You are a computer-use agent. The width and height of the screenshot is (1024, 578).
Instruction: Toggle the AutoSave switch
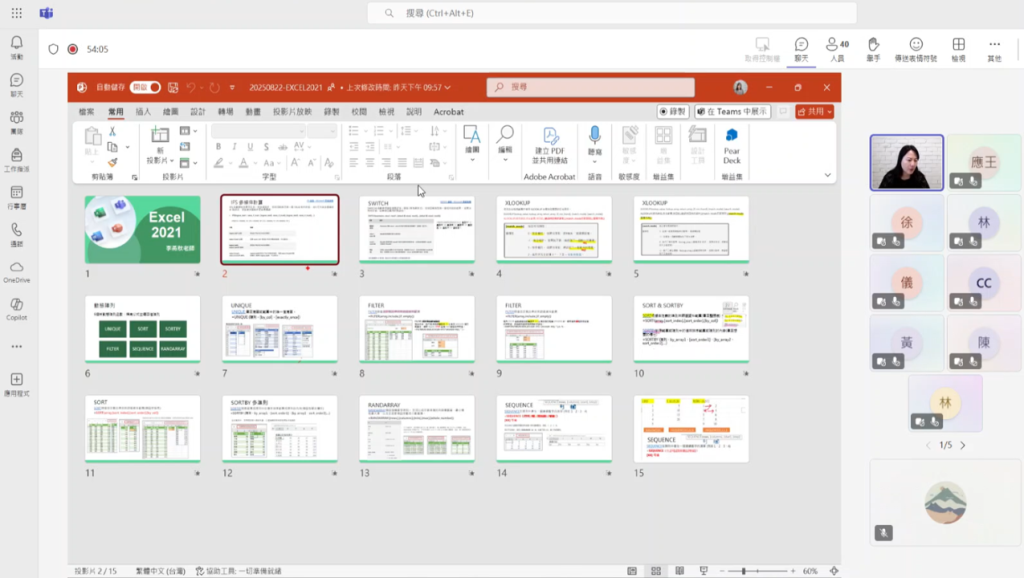pos(145,88)
